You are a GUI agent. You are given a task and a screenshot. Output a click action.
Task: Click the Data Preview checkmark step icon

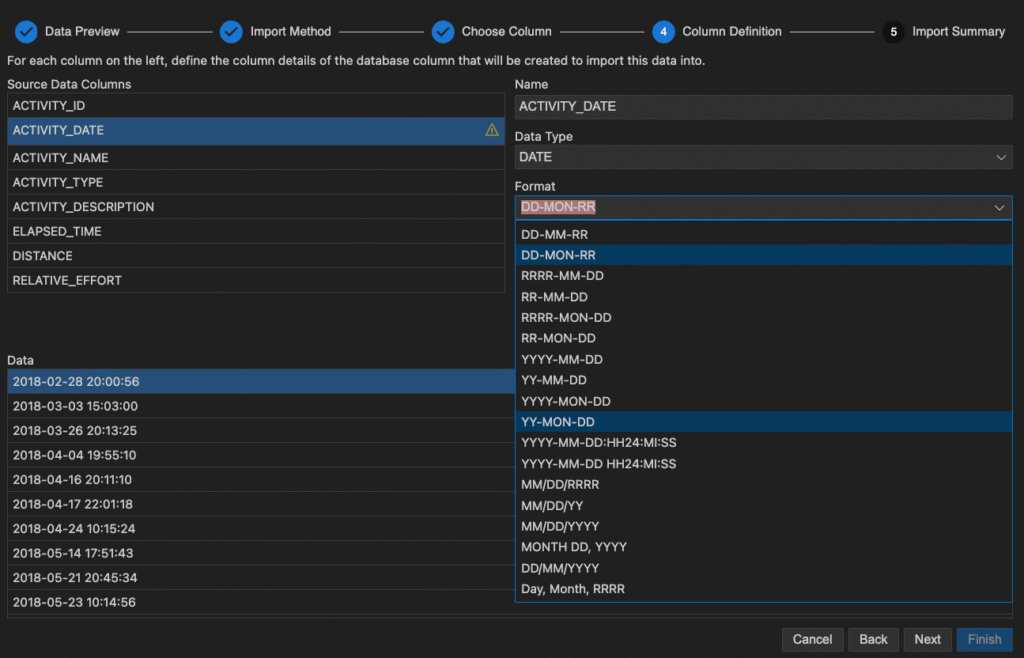[26, 32]
